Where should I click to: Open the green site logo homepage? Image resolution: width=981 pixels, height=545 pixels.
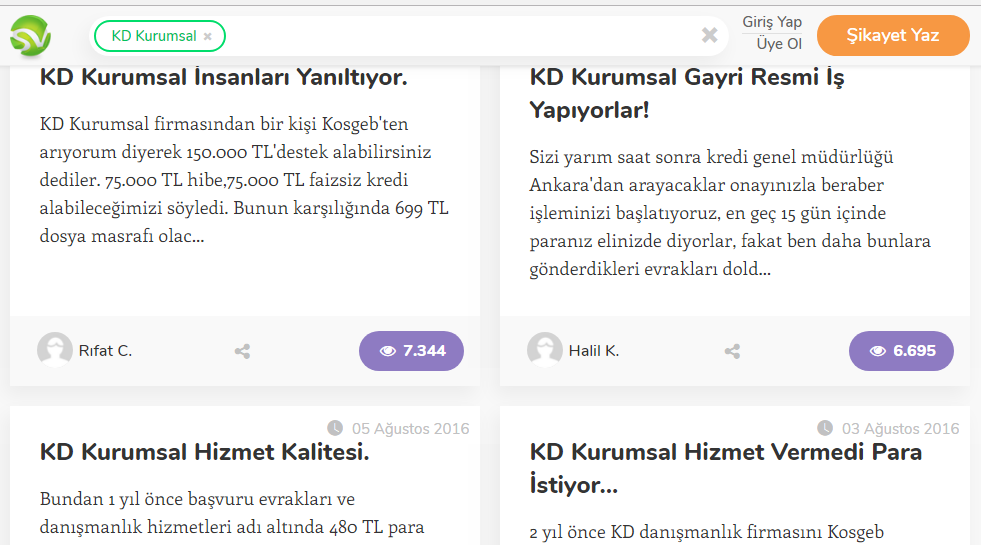tap(30, 36)
